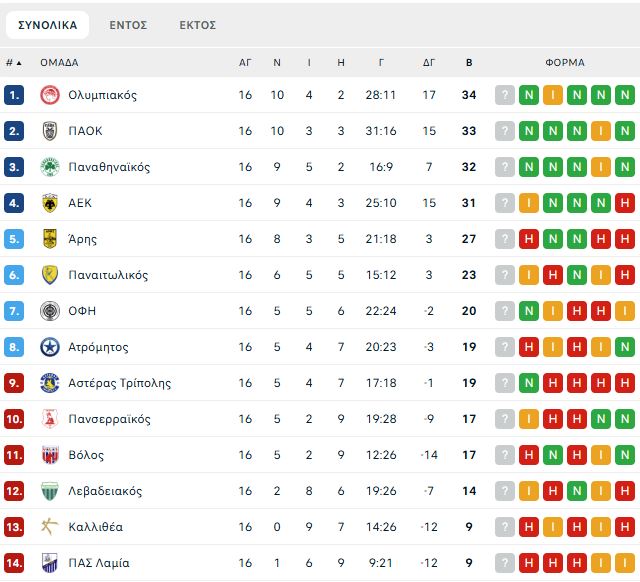Click the Ολυμπιακός team logo
Viewport: 640px width, 582px height.
(49, 95)
